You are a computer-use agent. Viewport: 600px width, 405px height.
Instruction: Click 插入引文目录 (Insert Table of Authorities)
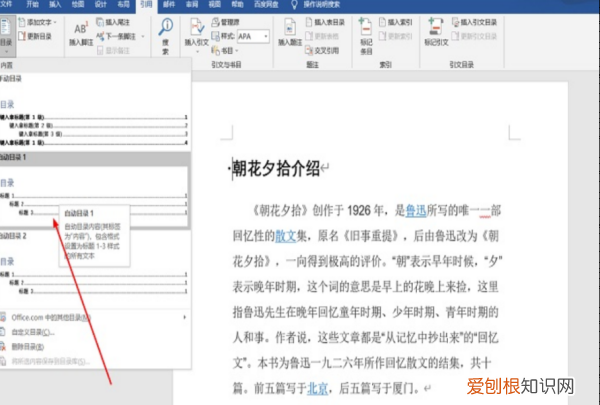tap(474, 23)
